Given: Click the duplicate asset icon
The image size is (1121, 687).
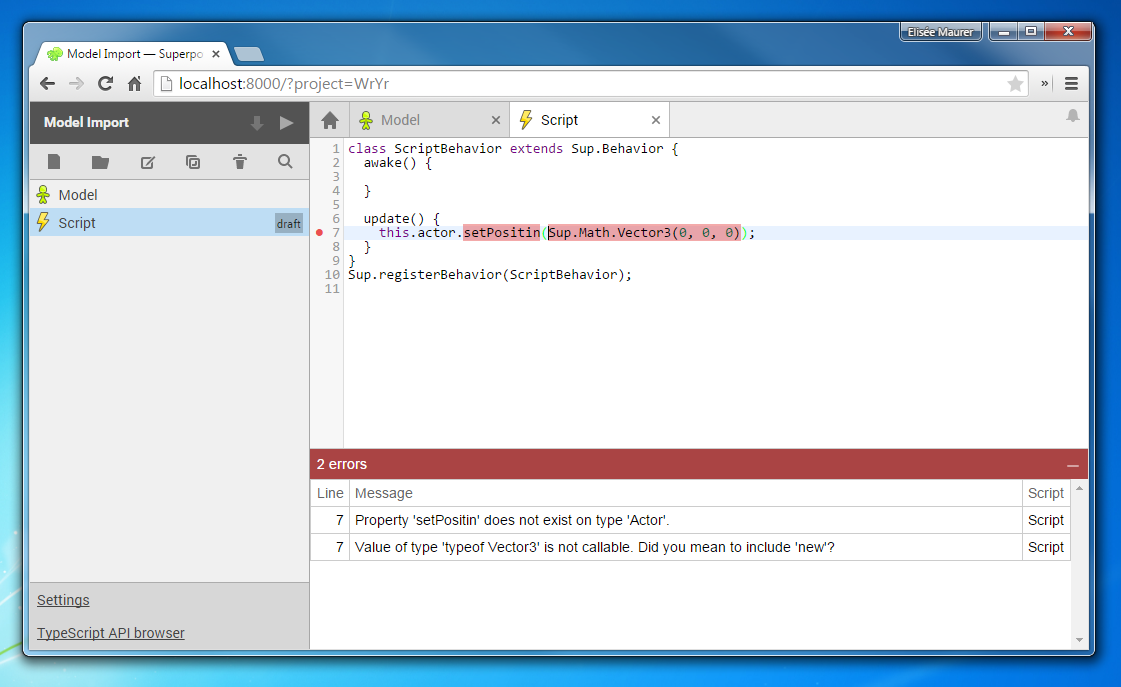Looking at the screenshot, I should 193,162.
